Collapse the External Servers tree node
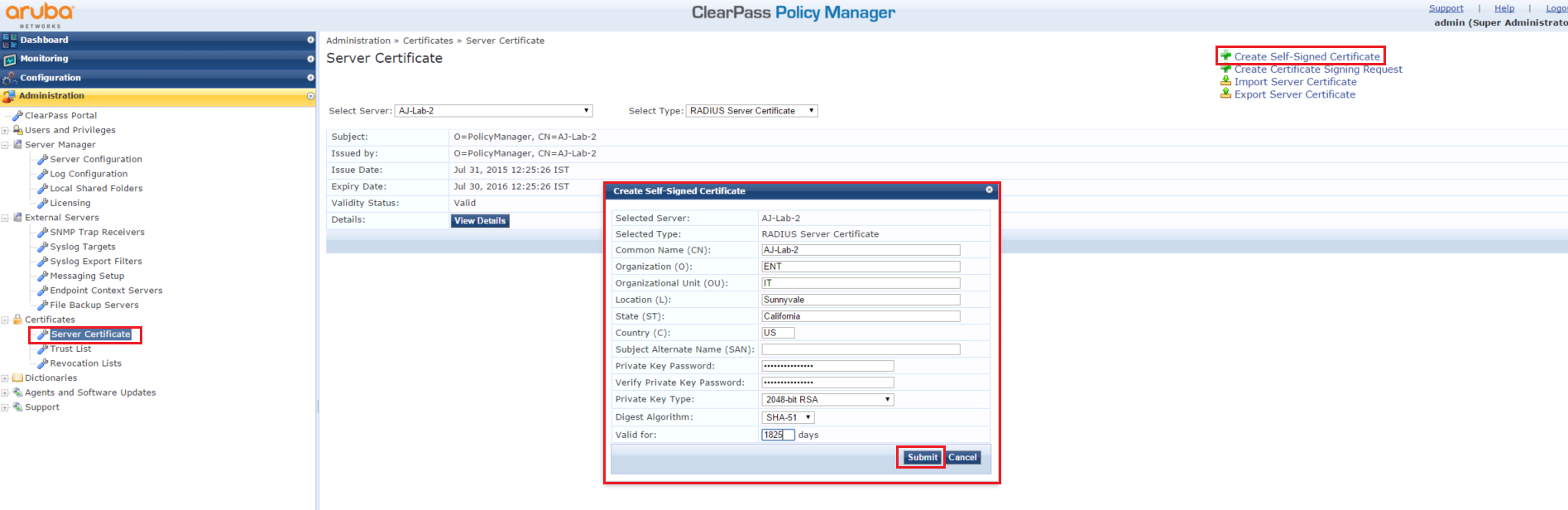1568x510 pixels. (x=5, y=218)
